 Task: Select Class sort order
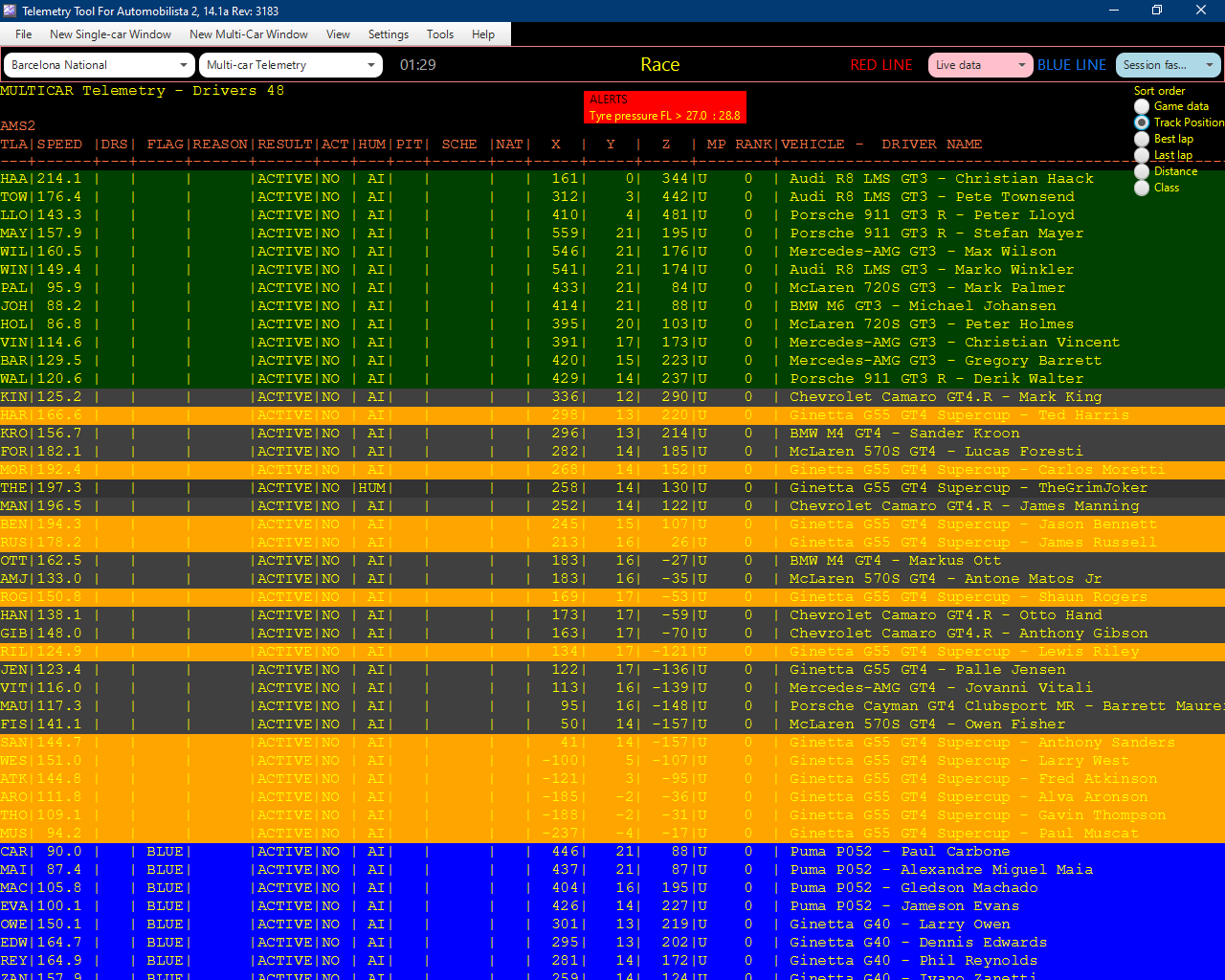pos(1157,188)
